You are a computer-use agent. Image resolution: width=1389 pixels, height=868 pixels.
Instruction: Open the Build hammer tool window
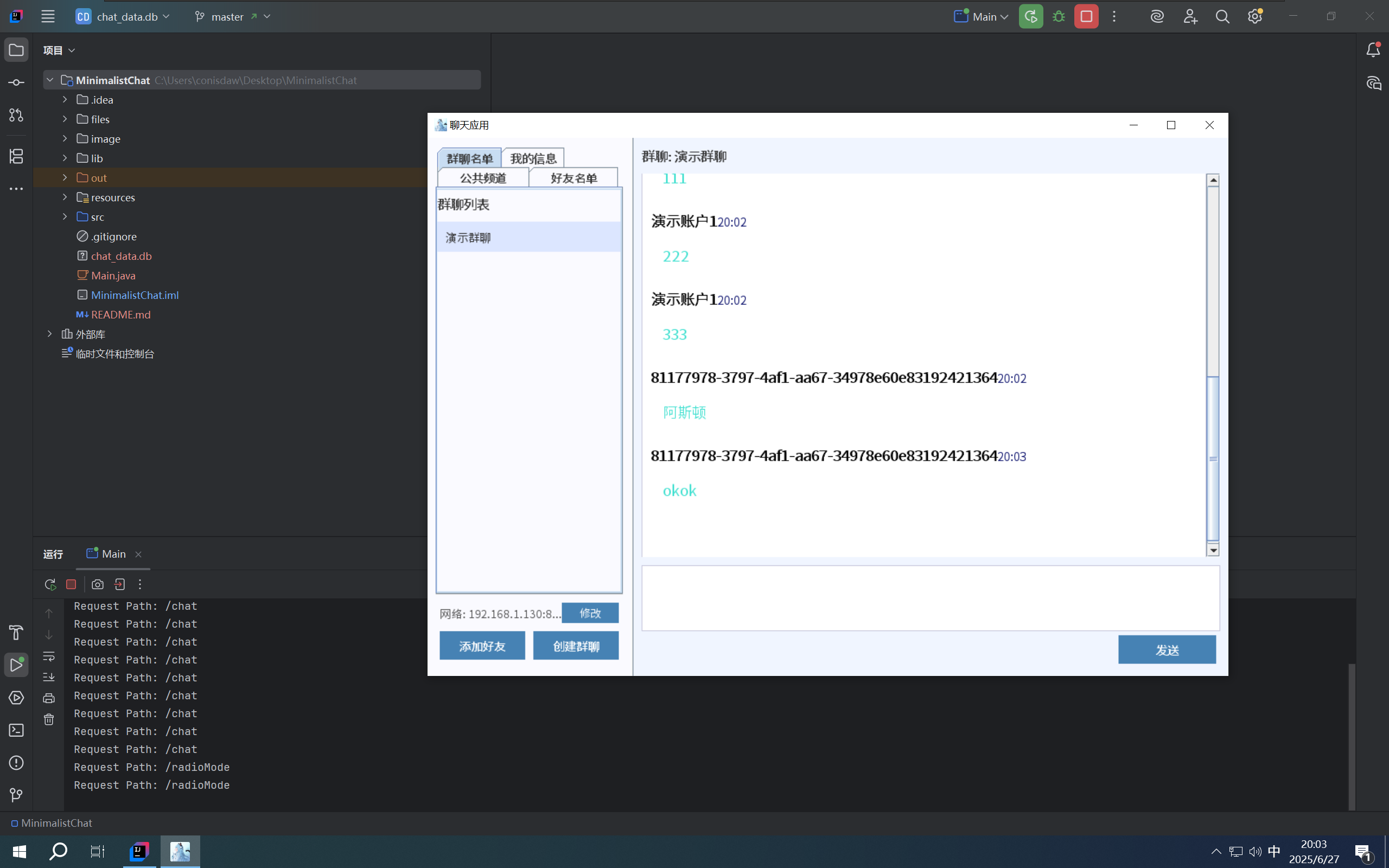[x=16, y=633]
